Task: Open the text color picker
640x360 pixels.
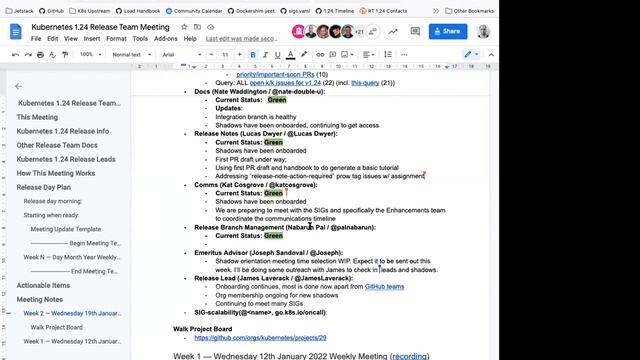Action: (290, 55)
